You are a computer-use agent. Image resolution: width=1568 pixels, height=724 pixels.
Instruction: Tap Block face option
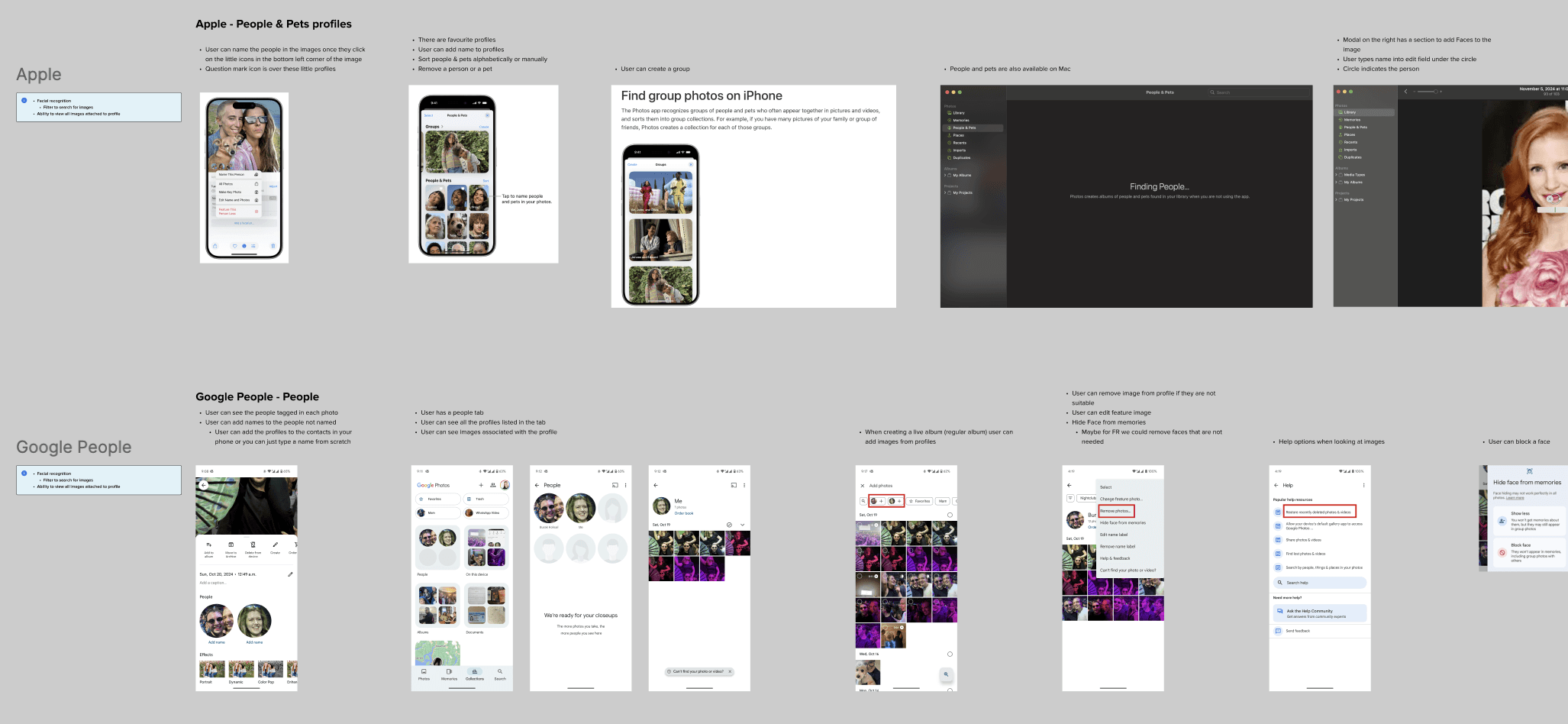(1530, 552)
